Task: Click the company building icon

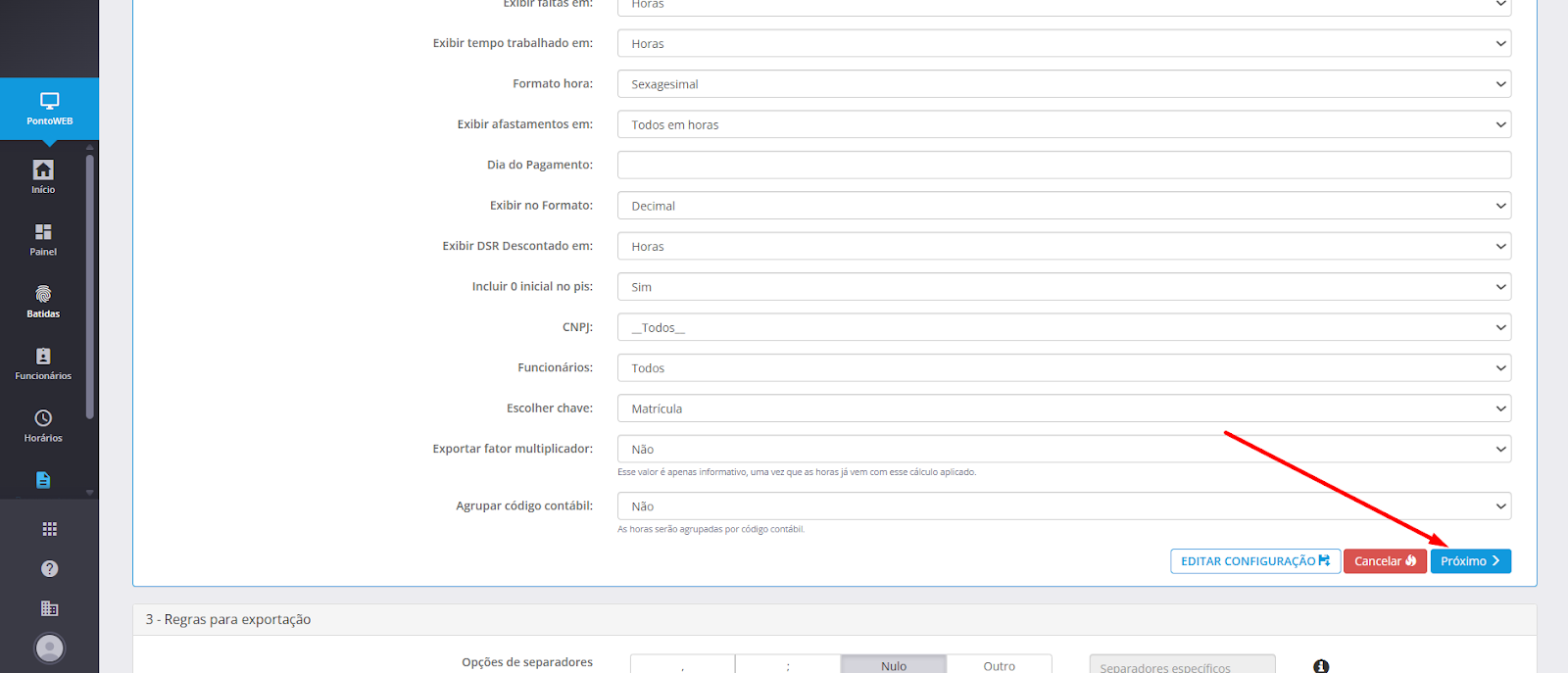Action: click(x=50, y=608)
